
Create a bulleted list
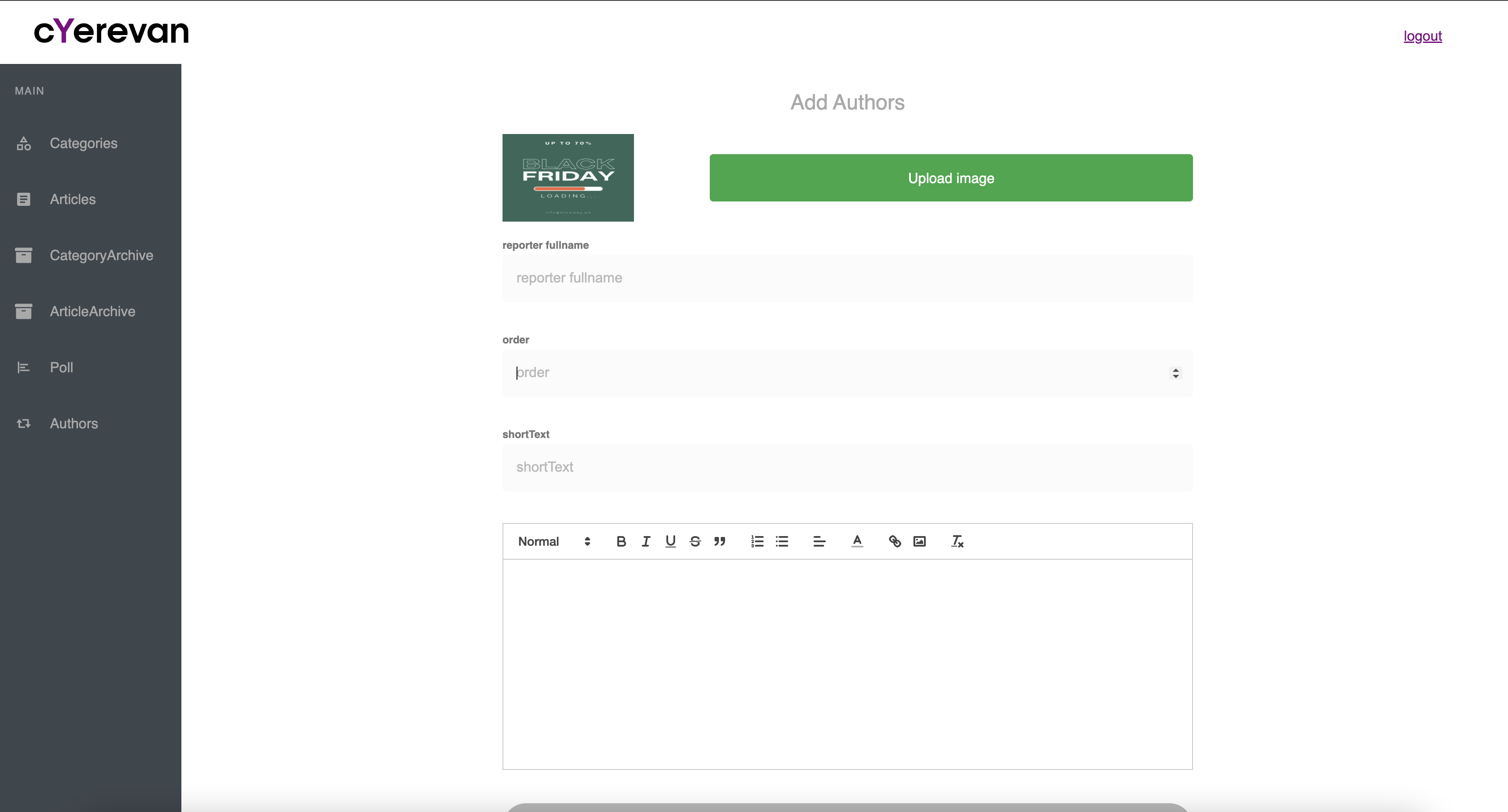(x=782, y=541)
